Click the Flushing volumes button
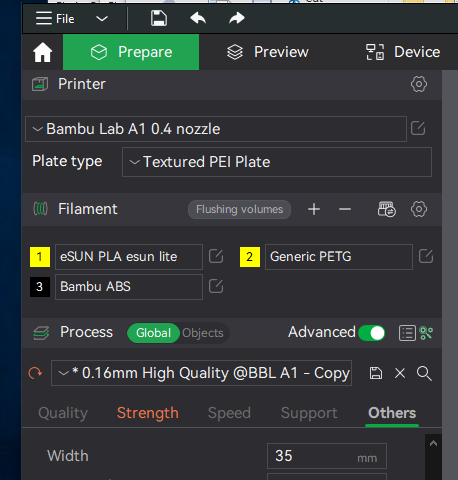This screenshot has height=480, width=458. coord(239,209)
